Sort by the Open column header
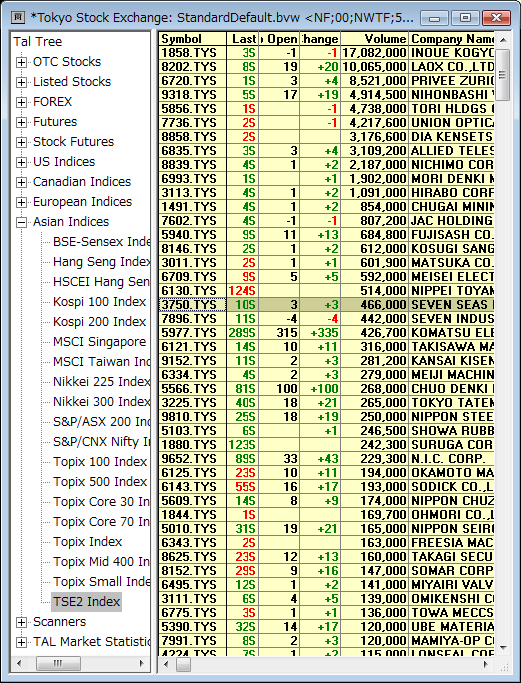The width and height of the screenshot is (521, 683). 279,39
